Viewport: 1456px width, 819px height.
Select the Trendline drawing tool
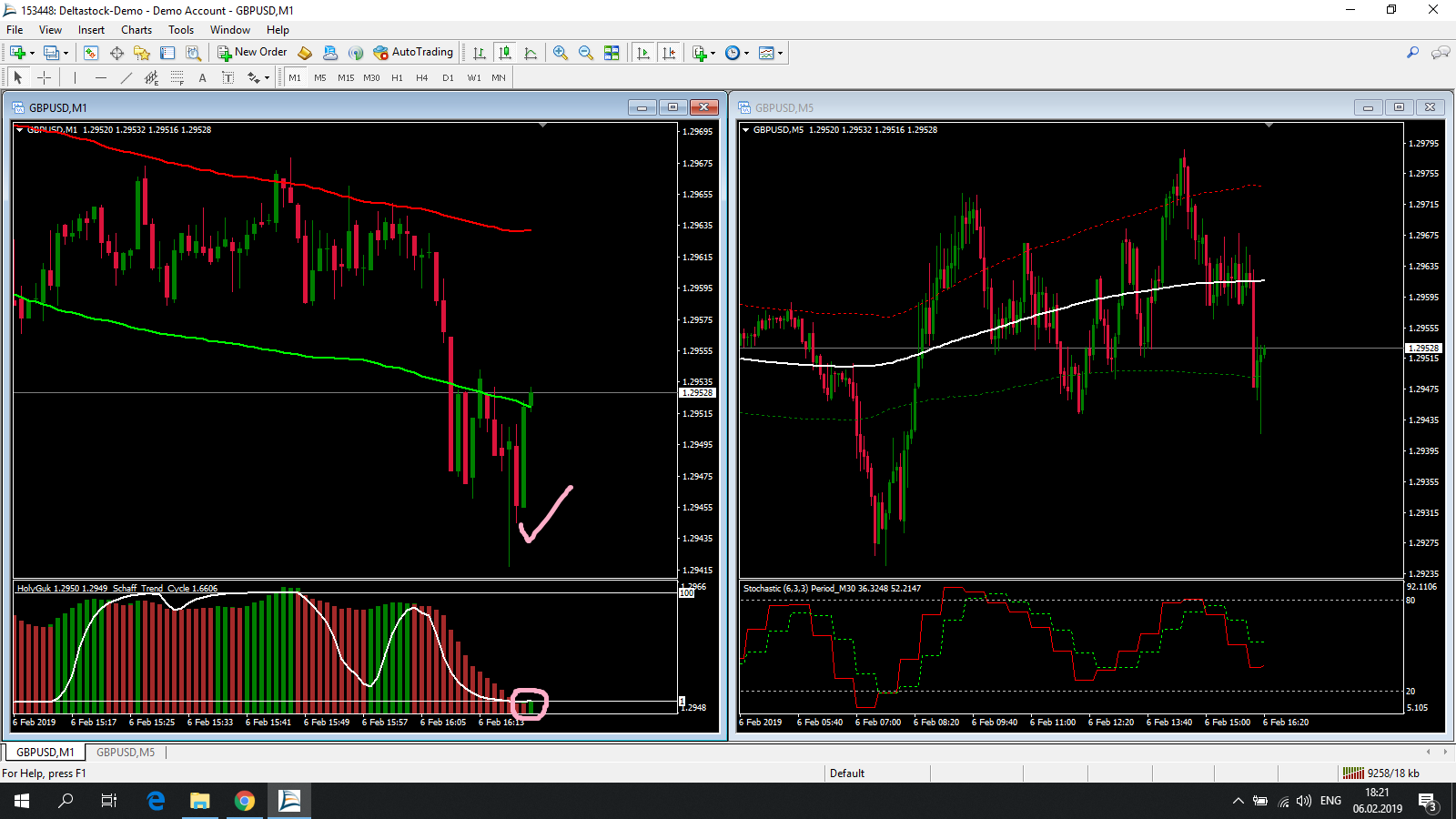click(126, 77)
